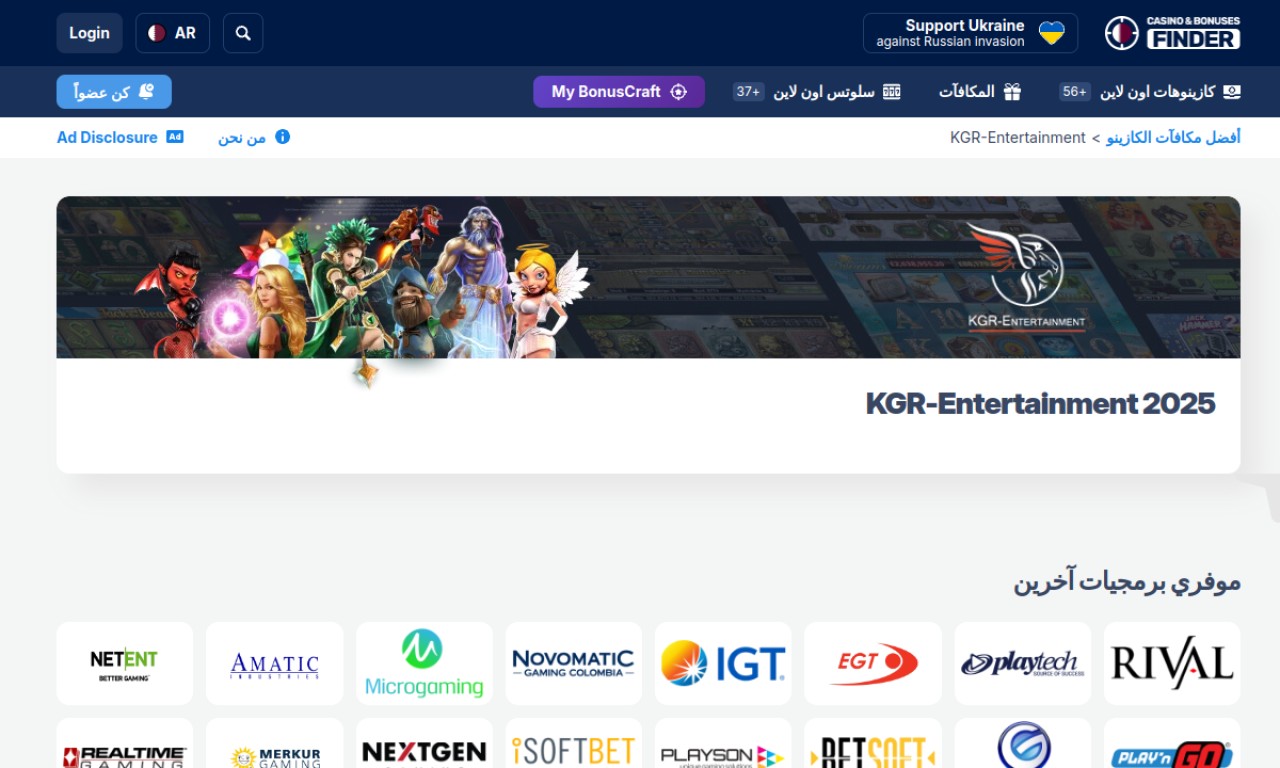Open NetEnt provider card

(125, 663)
